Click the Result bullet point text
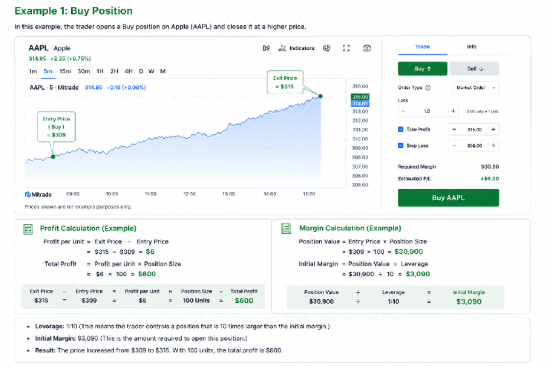This screenshot has height=369, width=553. click(x=158, y=351)
